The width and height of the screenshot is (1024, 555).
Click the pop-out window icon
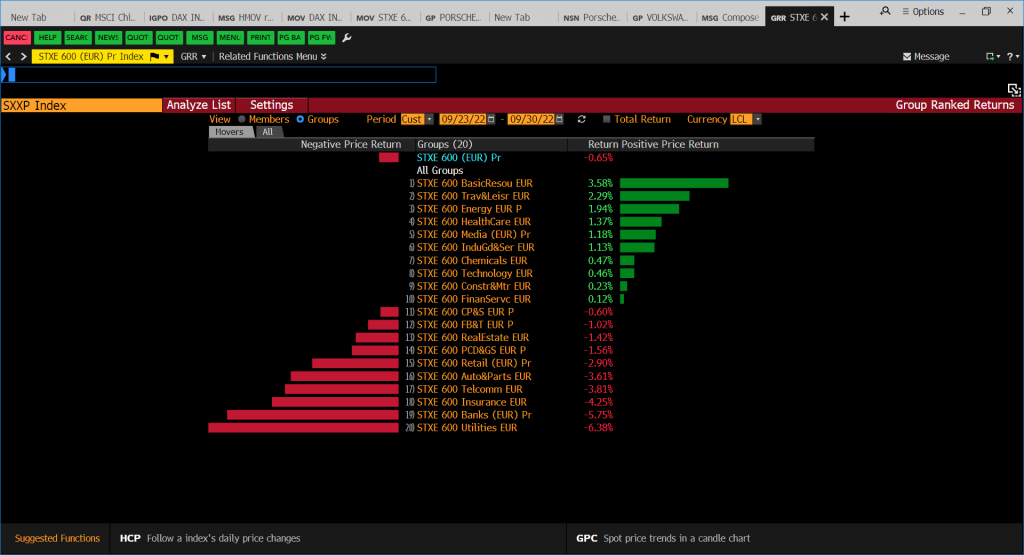[1014, 89]
